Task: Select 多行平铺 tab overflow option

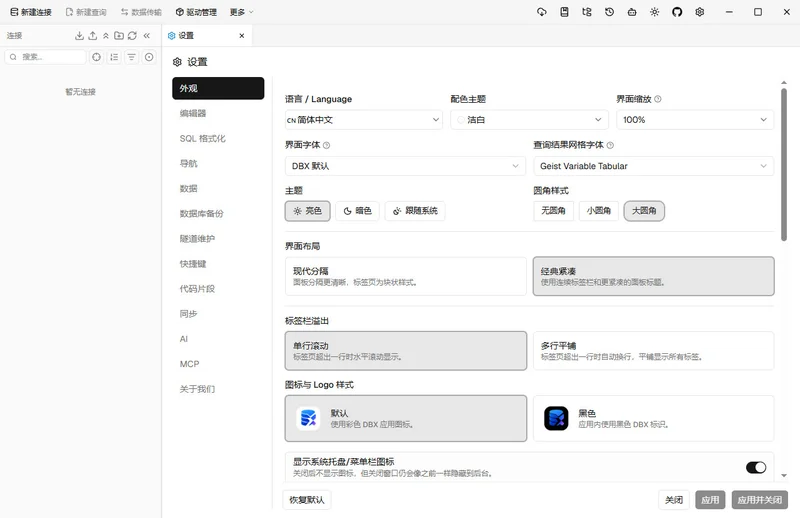Action: point(654,351)
